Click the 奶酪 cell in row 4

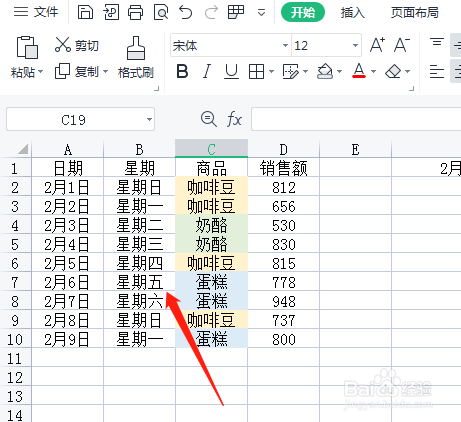211,225
